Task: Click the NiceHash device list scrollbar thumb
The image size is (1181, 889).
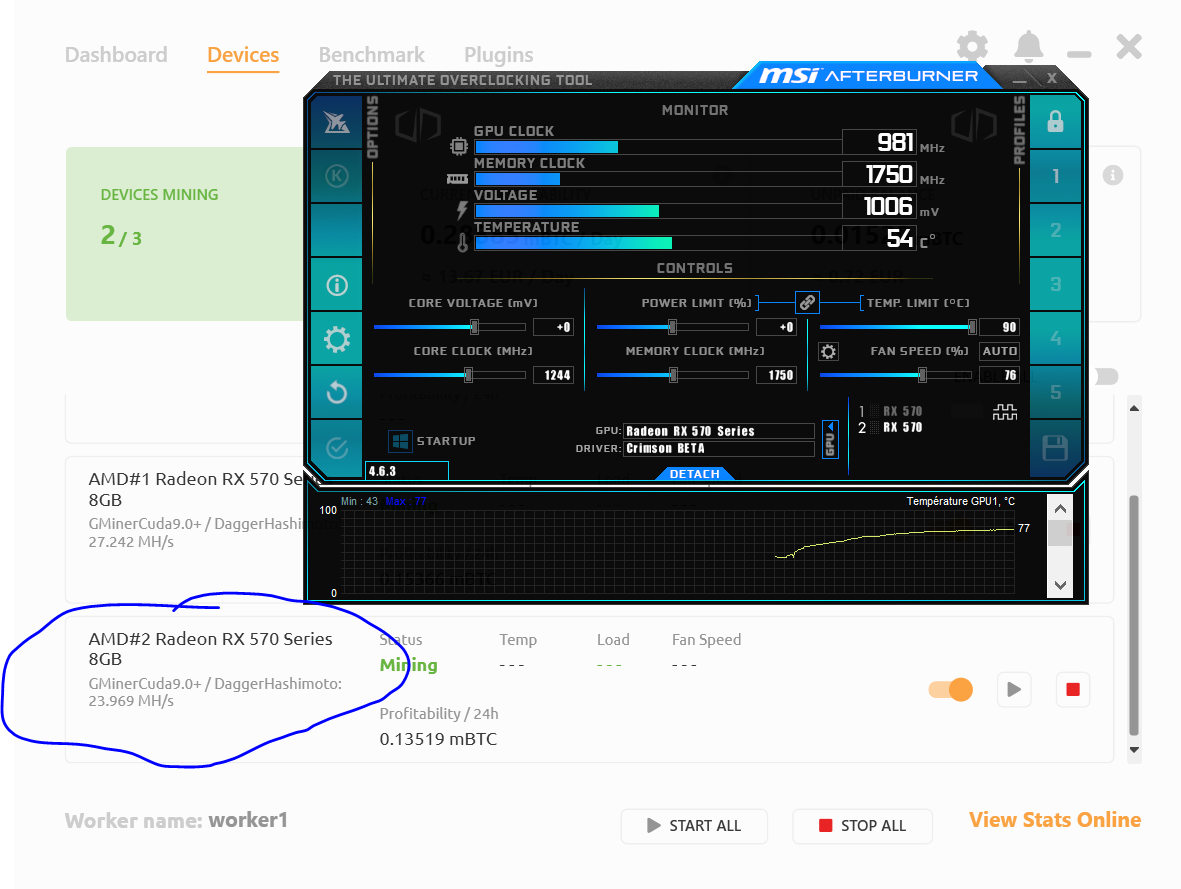Action: coord(1134,615)
